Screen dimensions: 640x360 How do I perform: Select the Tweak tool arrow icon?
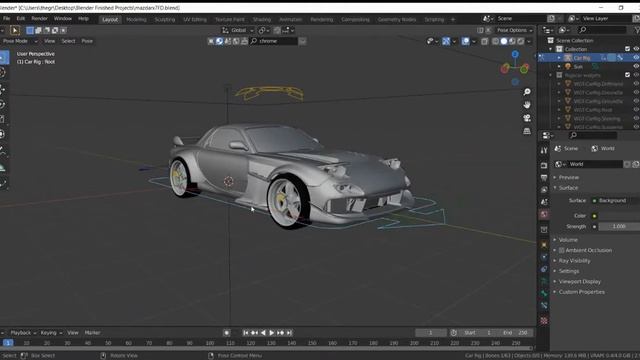point(15,30)
